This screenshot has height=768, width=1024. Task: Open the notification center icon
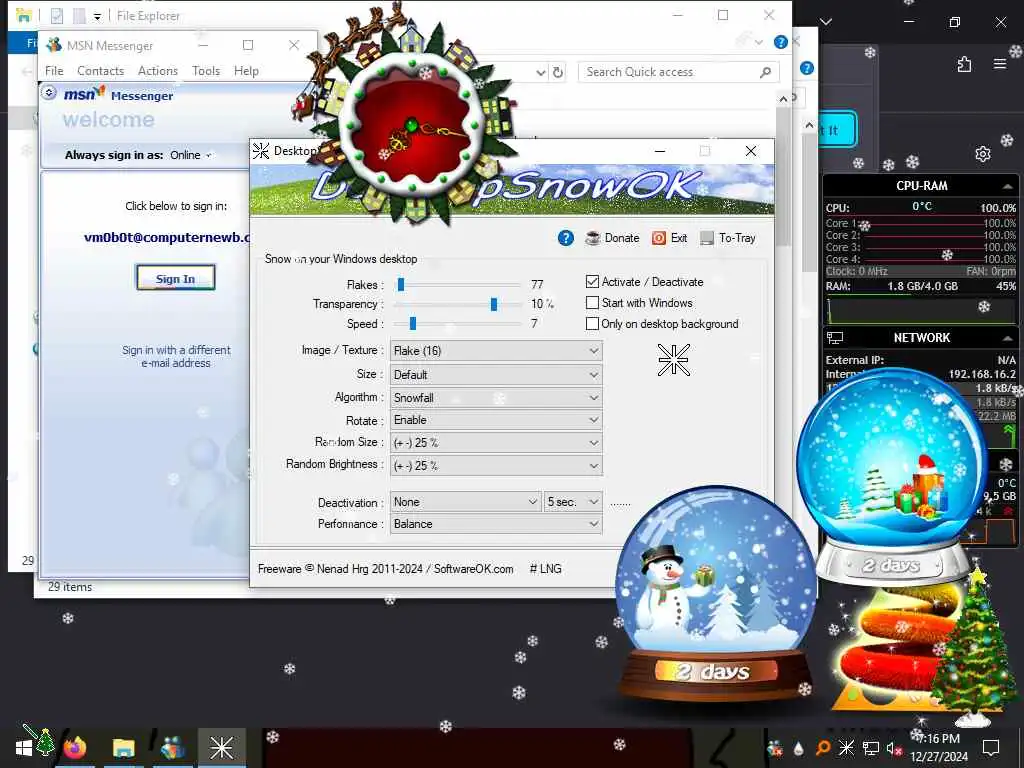[991, 748]
